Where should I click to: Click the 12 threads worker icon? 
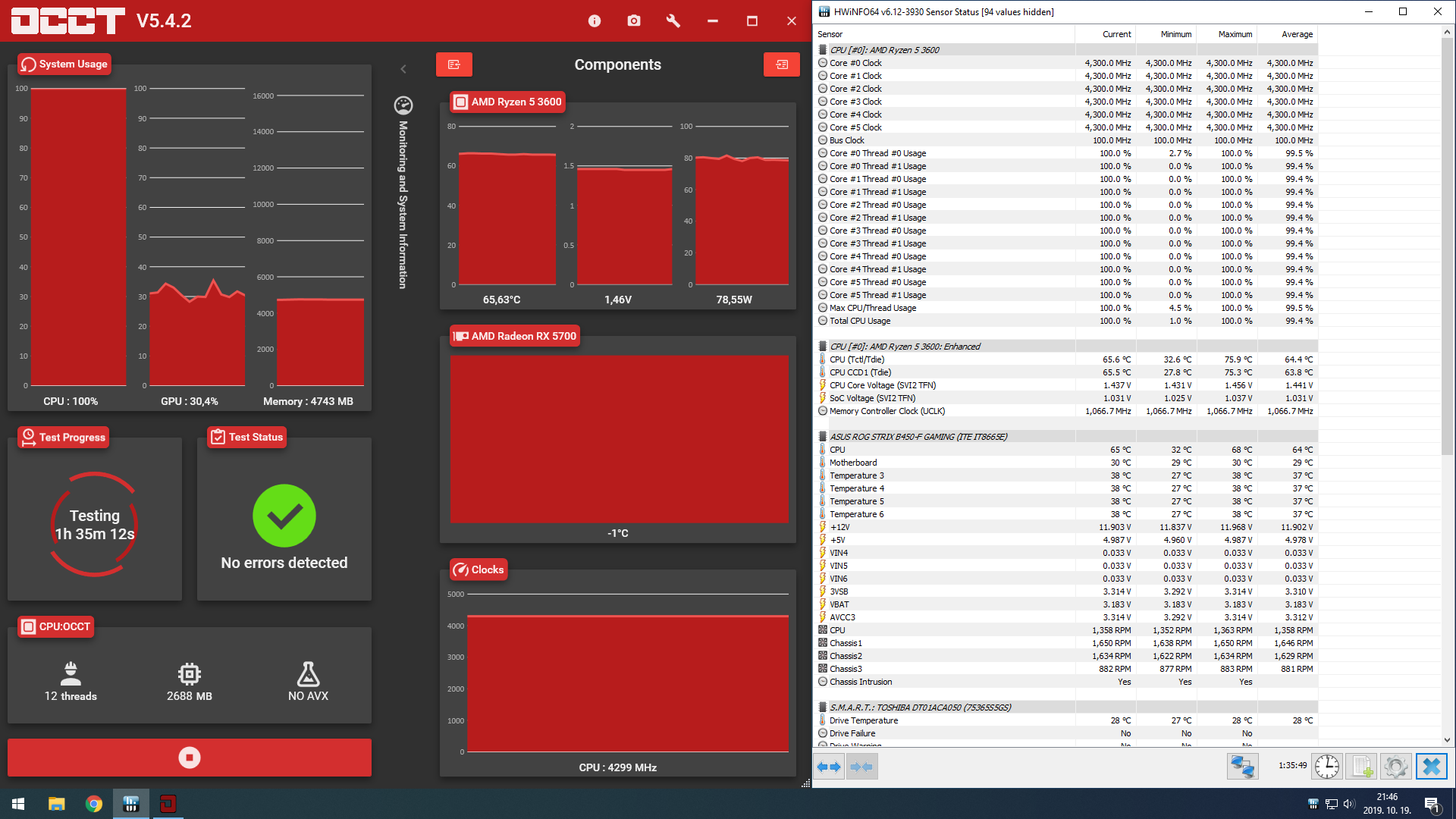click(x=71, y=673)
